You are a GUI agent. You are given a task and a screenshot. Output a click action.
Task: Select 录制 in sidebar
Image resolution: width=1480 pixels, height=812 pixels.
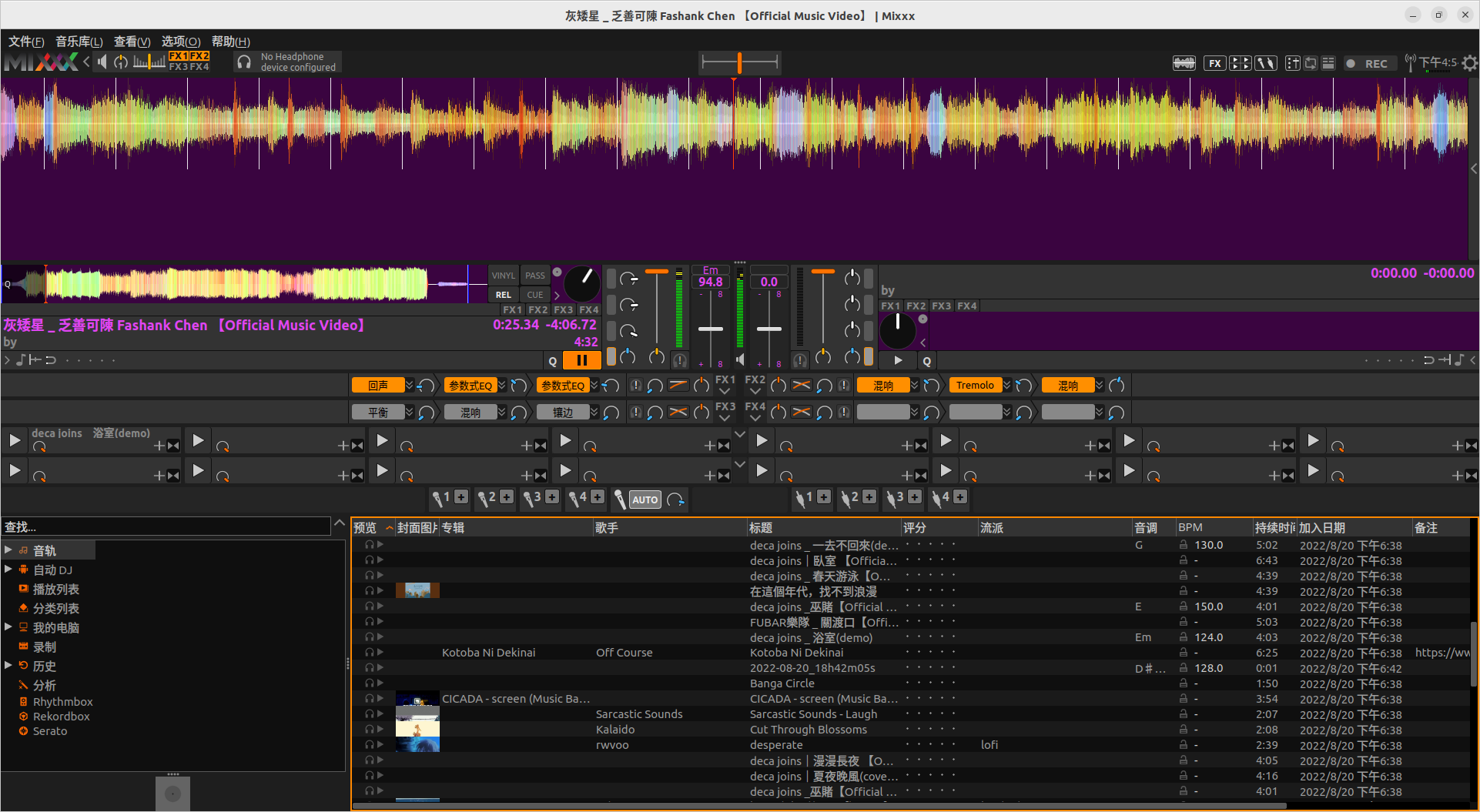44,647
